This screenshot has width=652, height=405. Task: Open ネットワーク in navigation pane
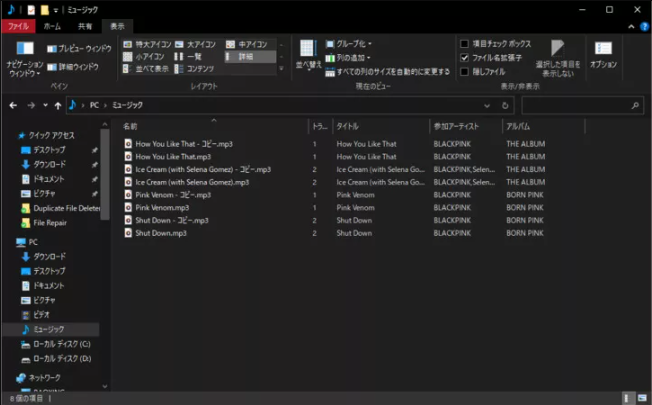click(38, 378)
